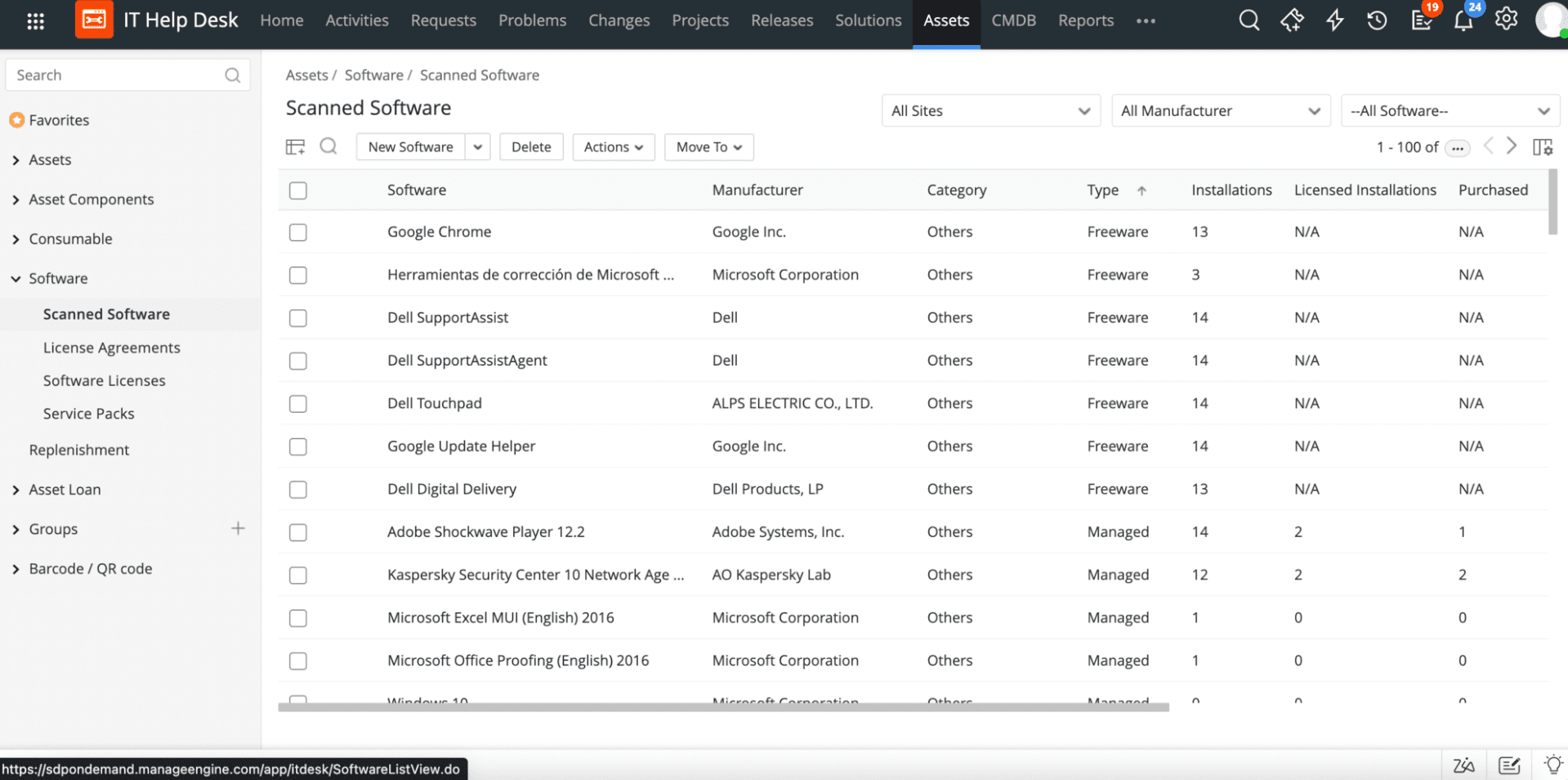1568x780 pixels.
Task: Select the checkbox for Google Chrome row
Action: point(297,232)
